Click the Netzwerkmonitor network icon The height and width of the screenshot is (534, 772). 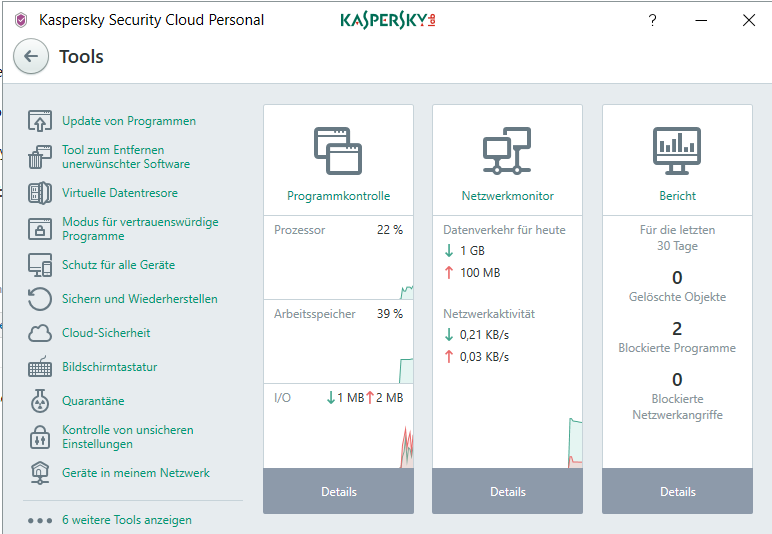[x=507, y=150]
